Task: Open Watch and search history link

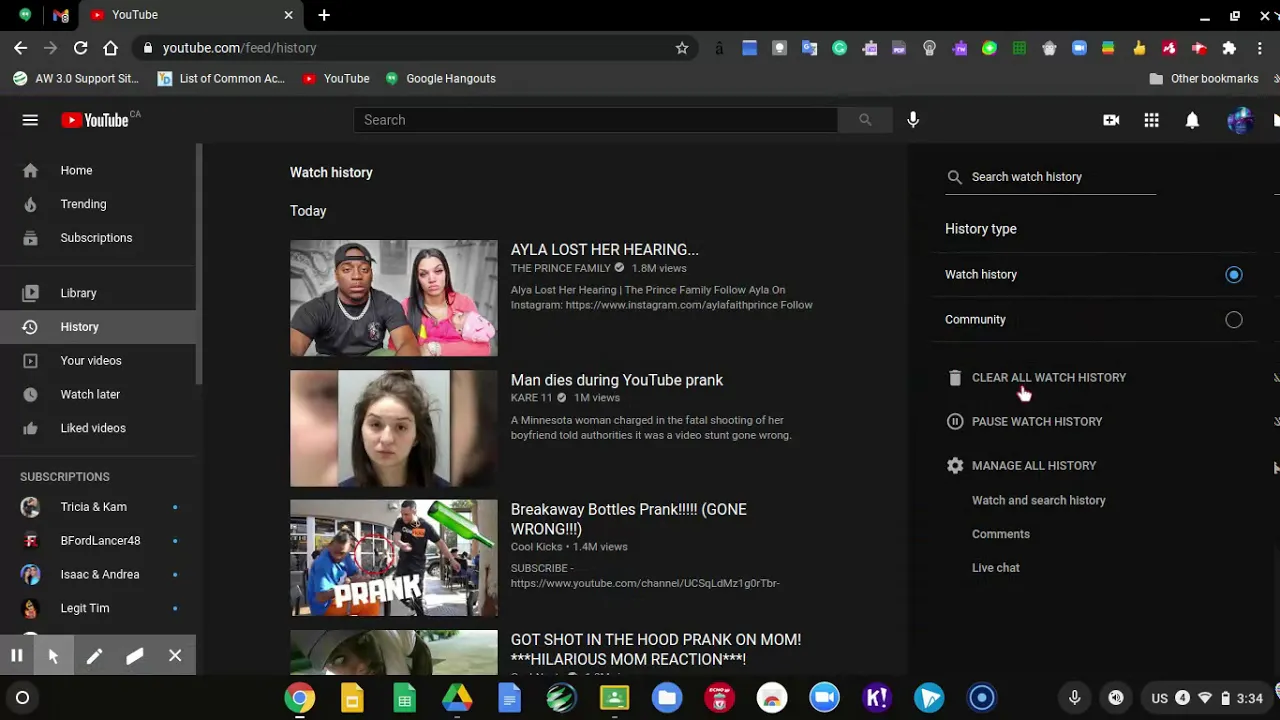Action: pos(1038,500)
